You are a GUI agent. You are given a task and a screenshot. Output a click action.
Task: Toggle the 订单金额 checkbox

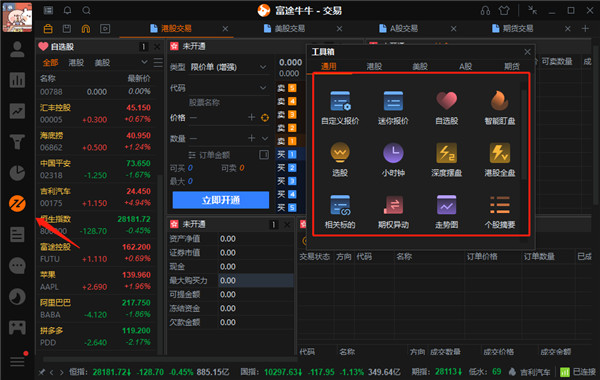pyautogui.click(x=264, y=155)
